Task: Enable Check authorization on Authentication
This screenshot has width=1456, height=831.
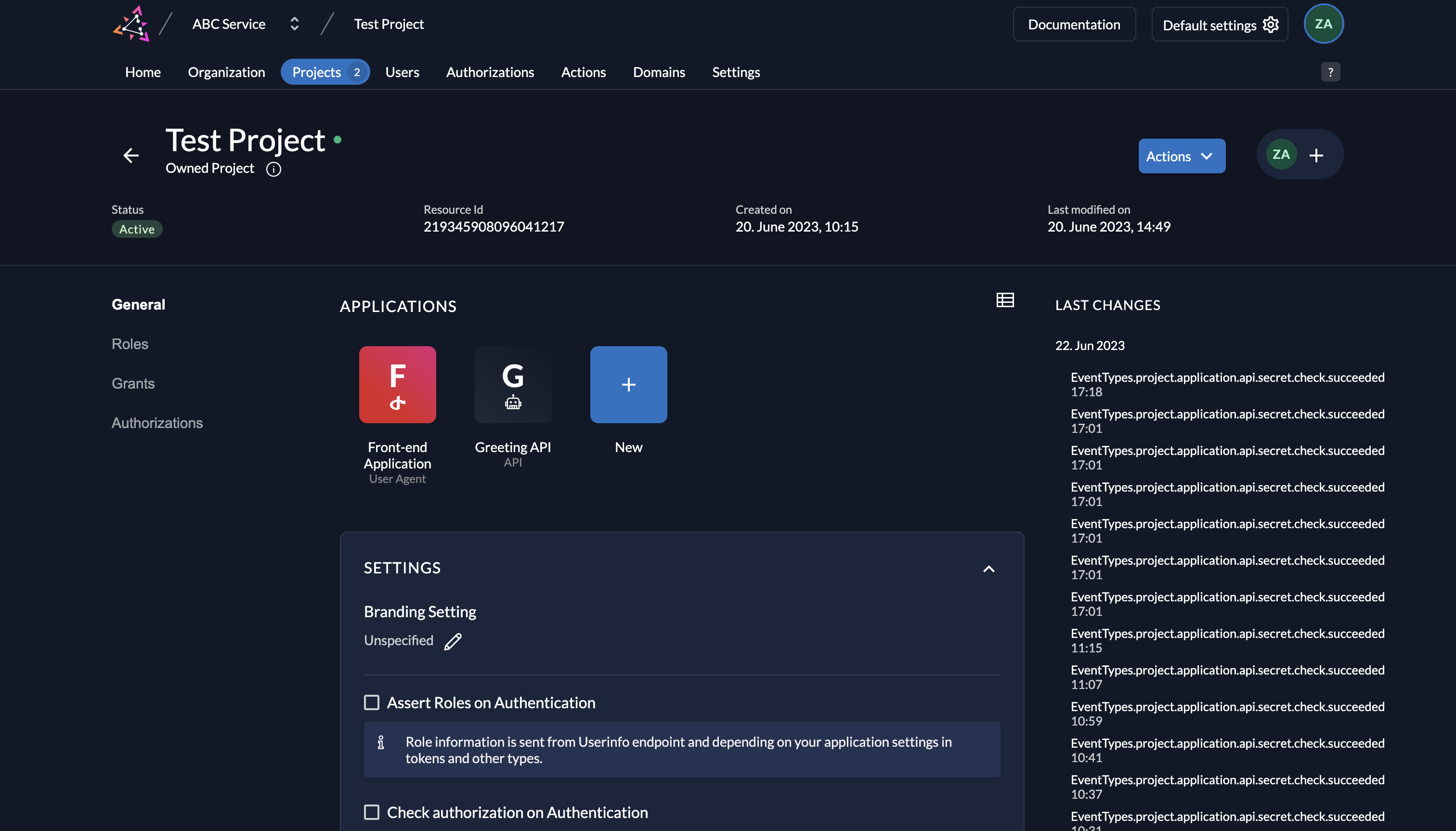Action: click(372, 812)
